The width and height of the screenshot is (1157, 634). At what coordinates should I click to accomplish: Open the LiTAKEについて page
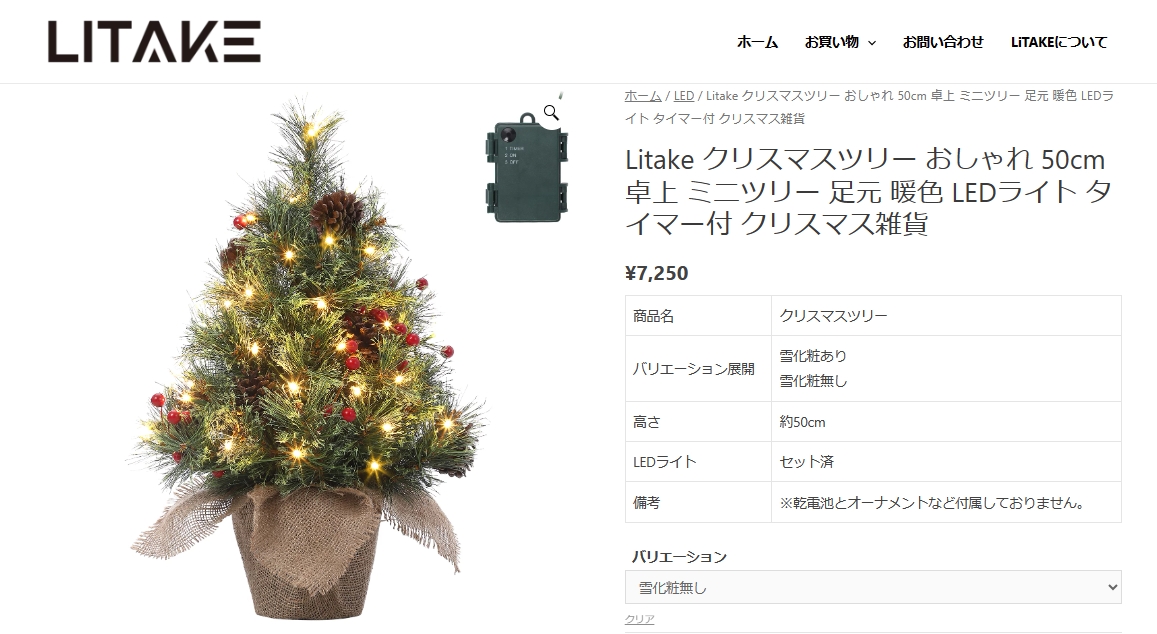pyautogui.click(x=1059, y=42)
